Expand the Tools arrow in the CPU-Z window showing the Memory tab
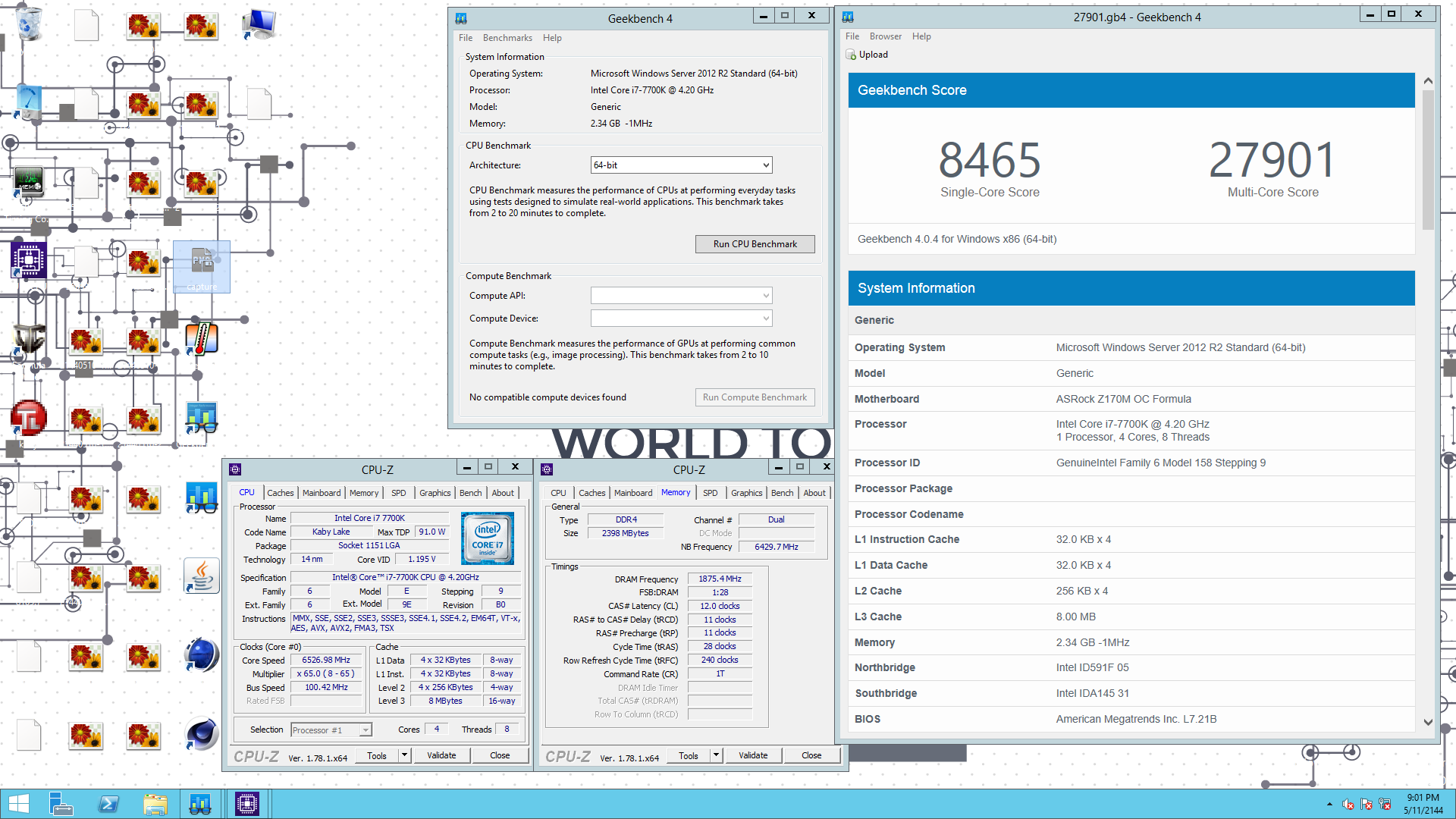 pyautogui.click(x=716, y=755)
